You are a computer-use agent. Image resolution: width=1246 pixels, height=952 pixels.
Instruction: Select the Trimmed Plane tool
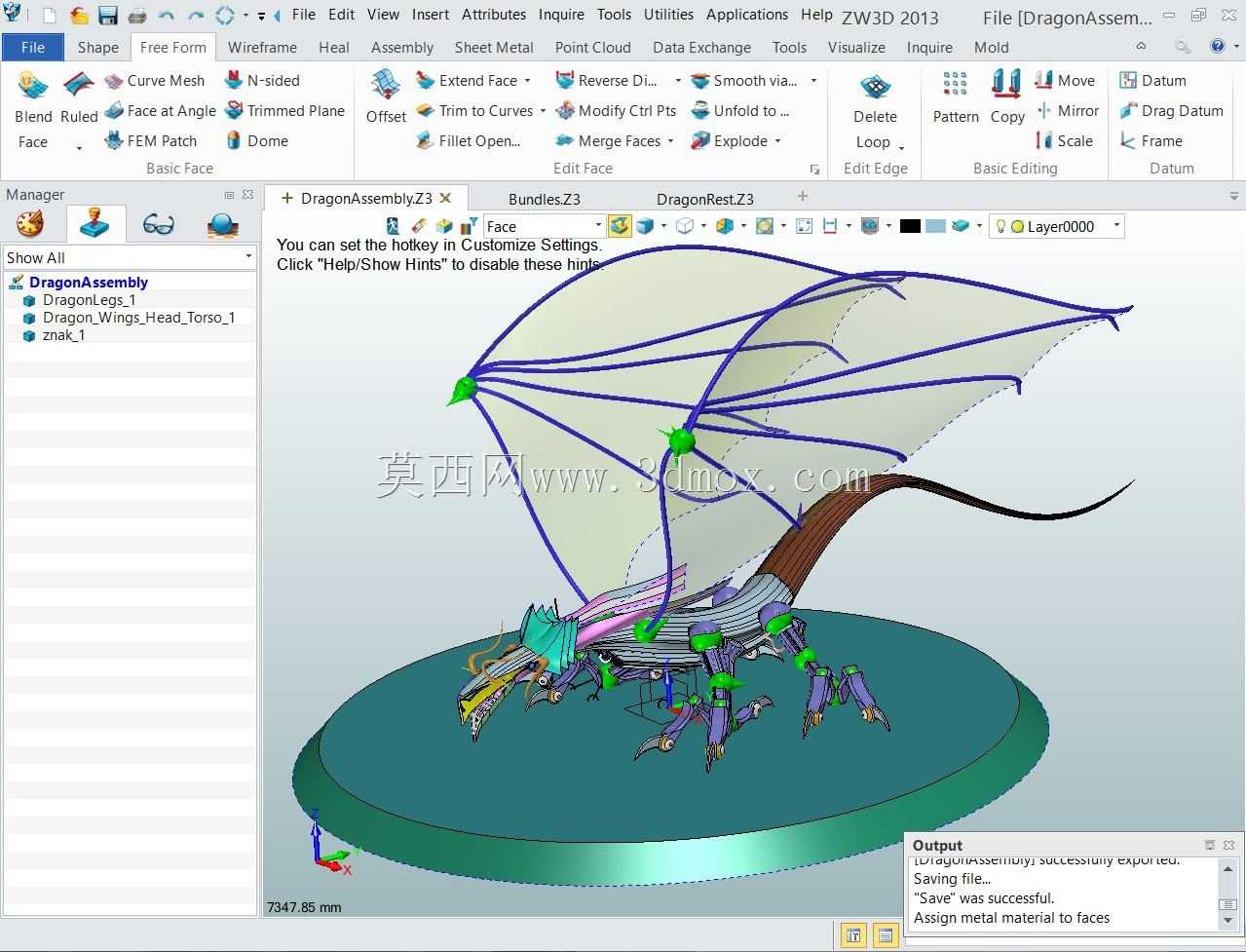284,111
